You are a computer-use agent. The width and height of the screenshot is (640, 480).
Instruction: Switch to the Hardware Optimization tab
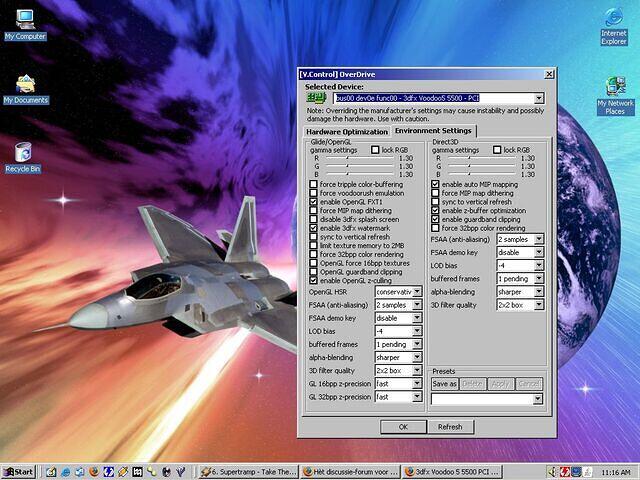pos(347,132)
